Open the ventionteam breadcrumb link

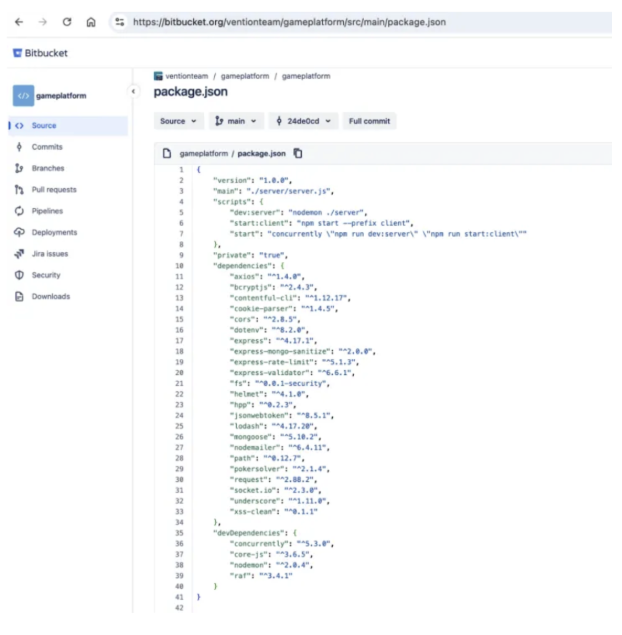pos(187,76)
